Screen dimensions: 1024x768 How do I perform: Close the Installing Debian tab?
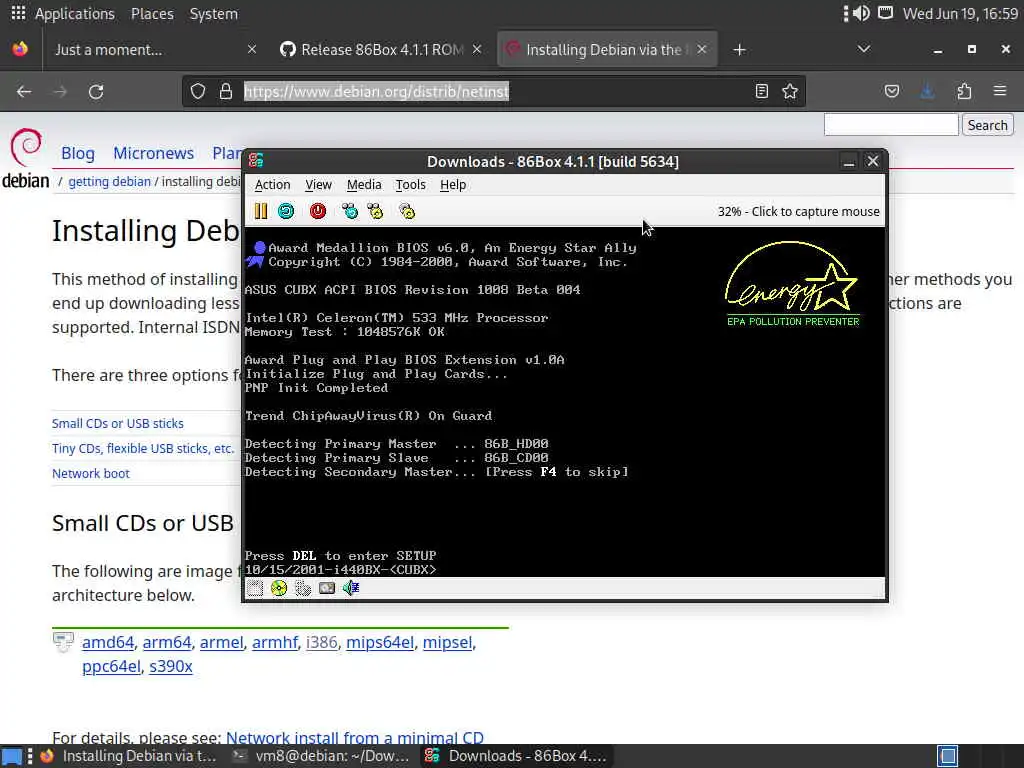pyautogui.click(x=702, y=50)
